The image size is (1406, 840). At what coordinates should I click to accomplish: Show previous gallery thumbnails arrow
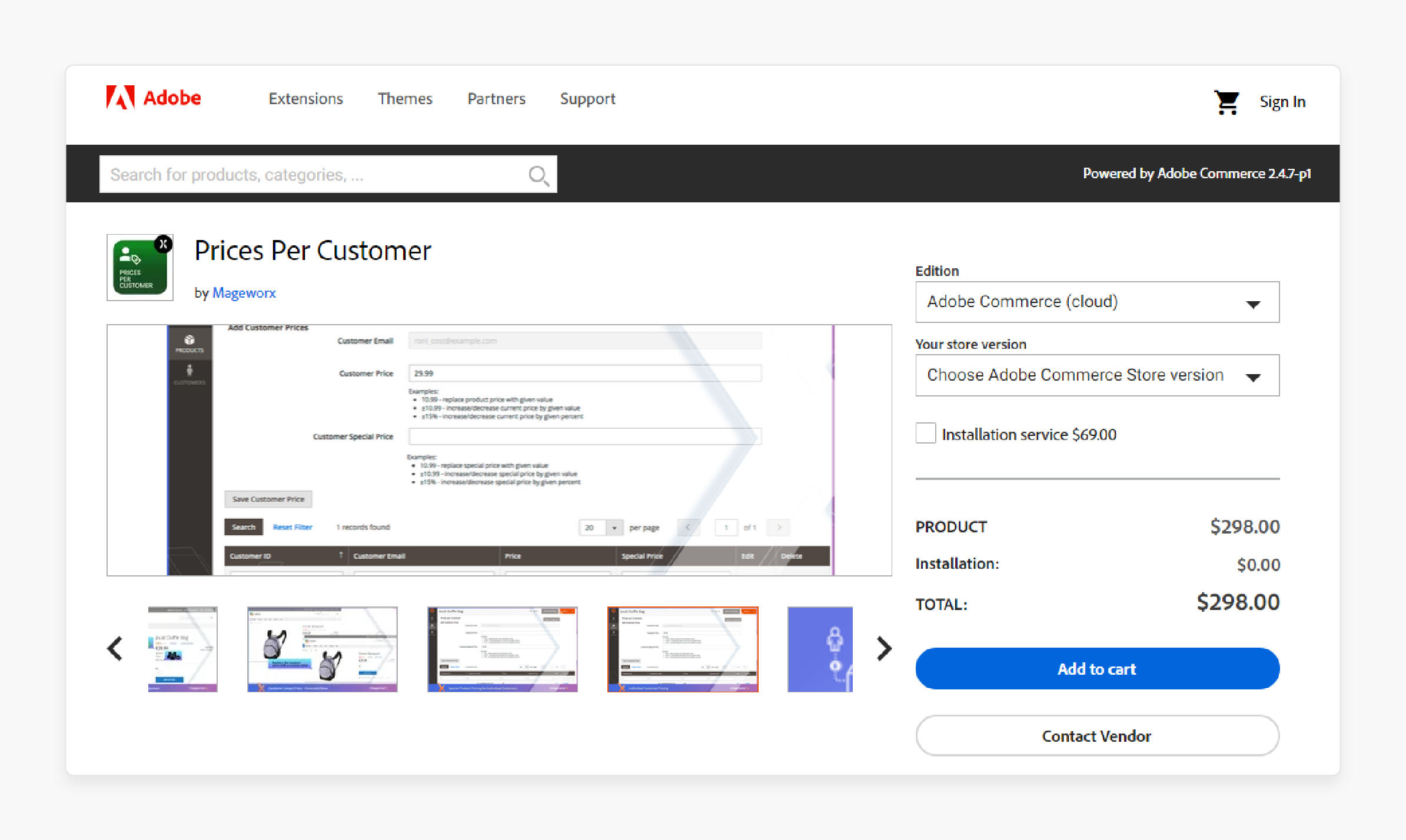(115, 649)
